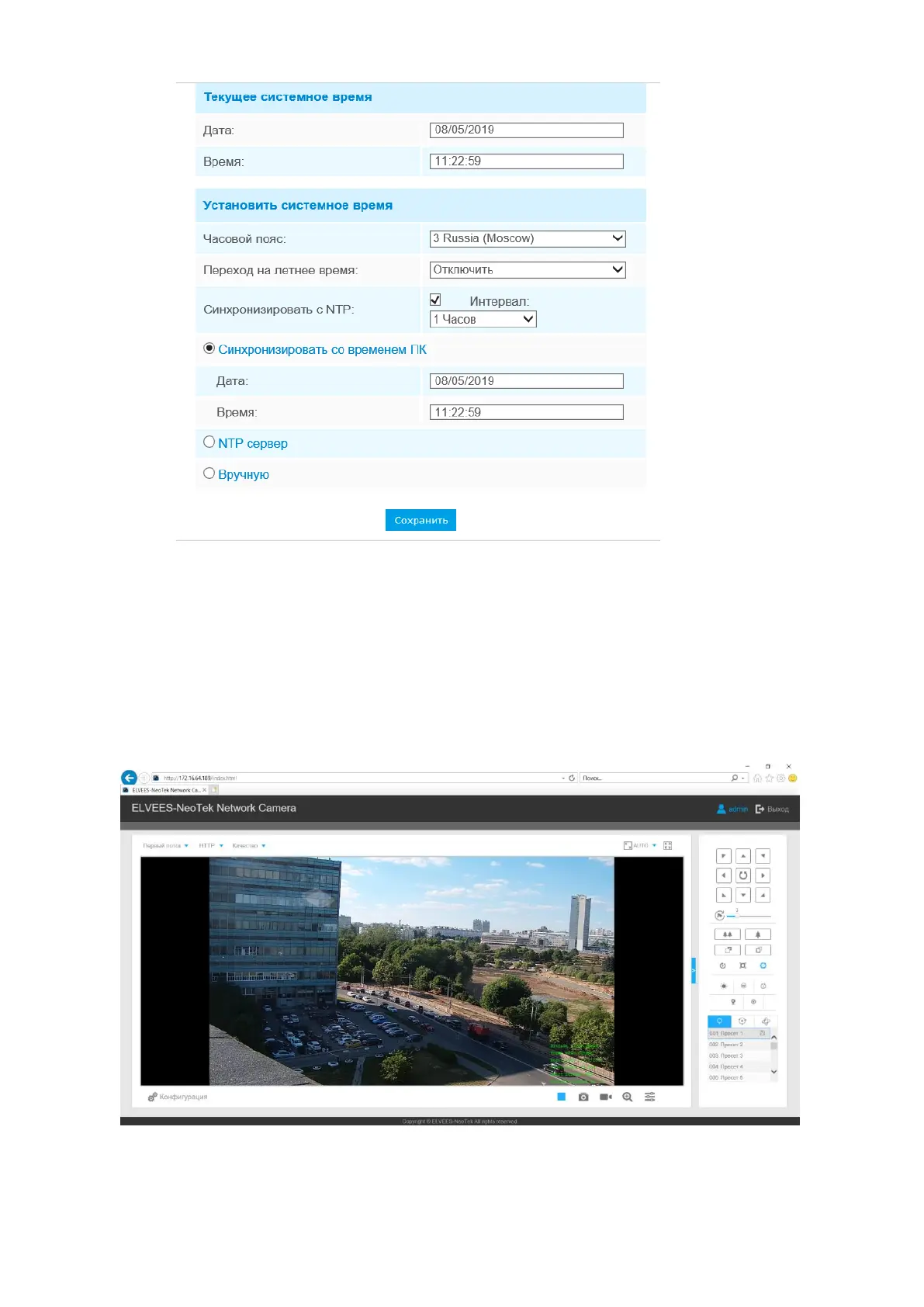Select ELVEES-NeoTek Network Camera browser tab

pyautogui.click(x=164, y=790)
